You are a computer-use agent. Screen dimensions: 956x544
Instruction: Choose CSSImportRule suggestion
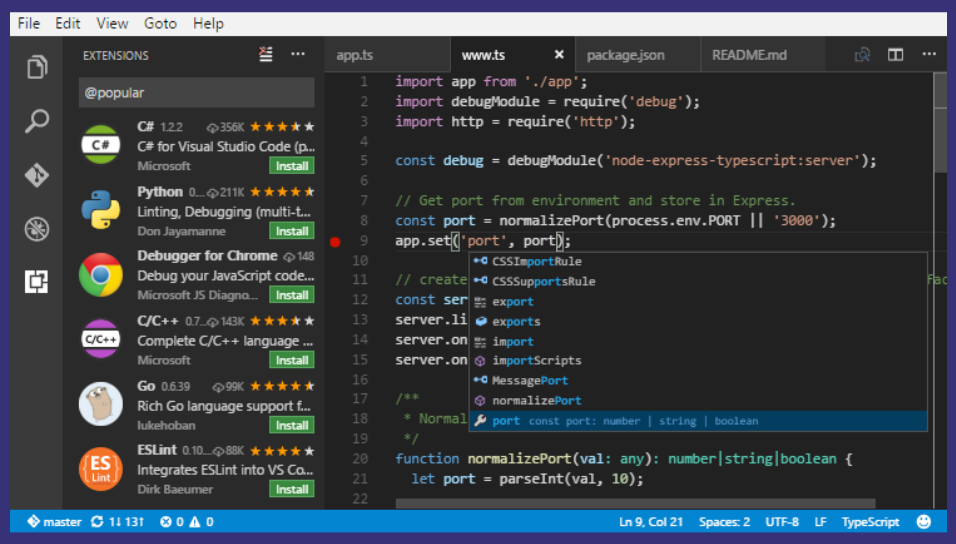pyautogui.click(x=698, y=261)
